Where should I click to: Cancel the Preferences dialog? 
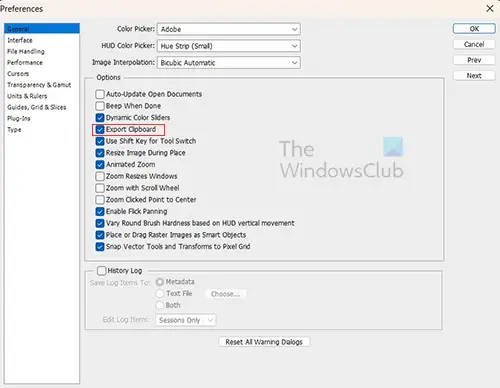[474, 44]
